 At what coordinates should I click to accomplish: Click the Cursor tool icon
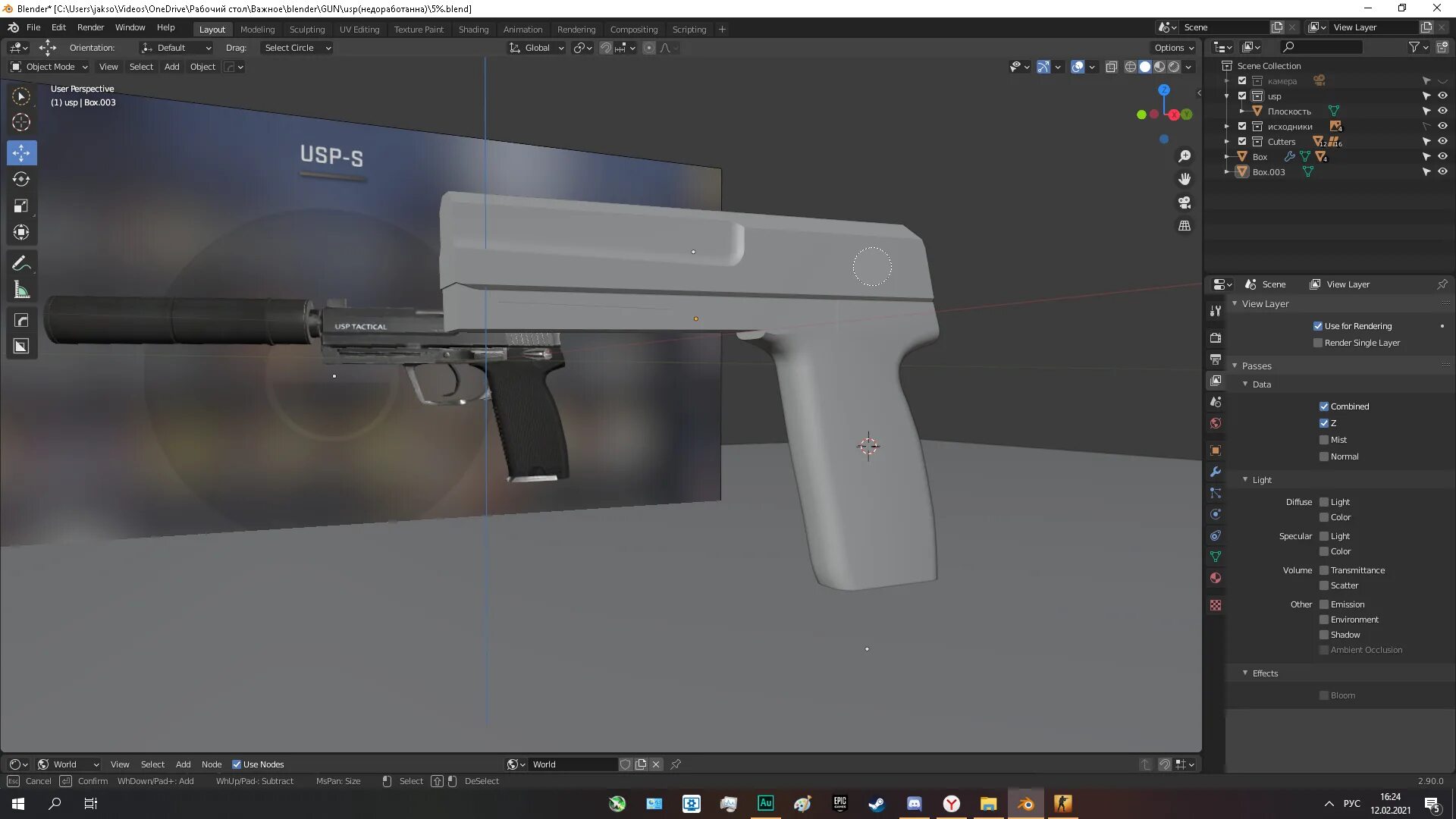(21, 122)
